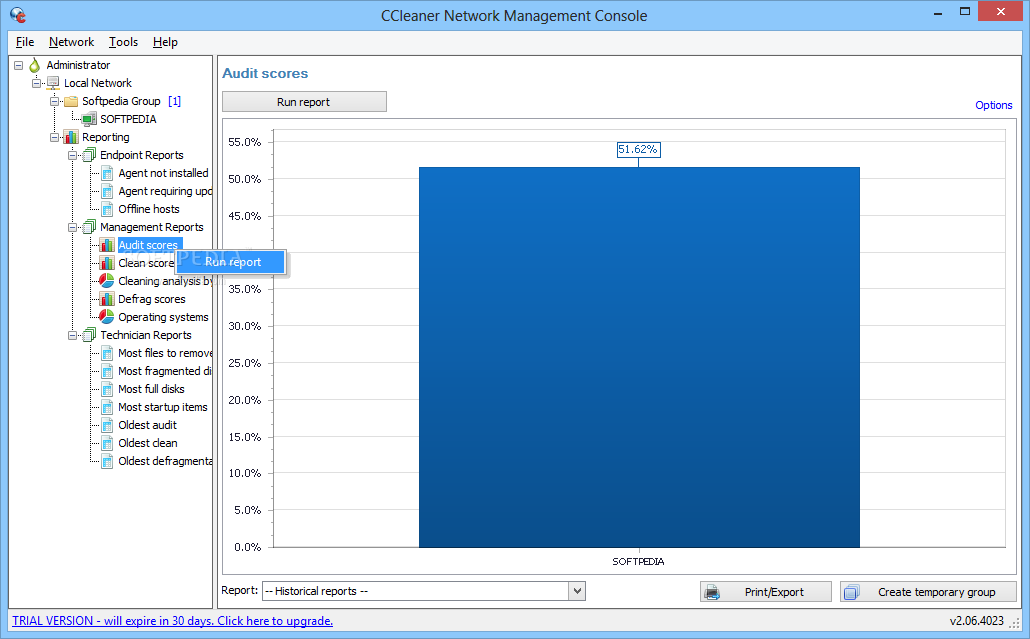Click the window resize grip corner

(1014, 623)
